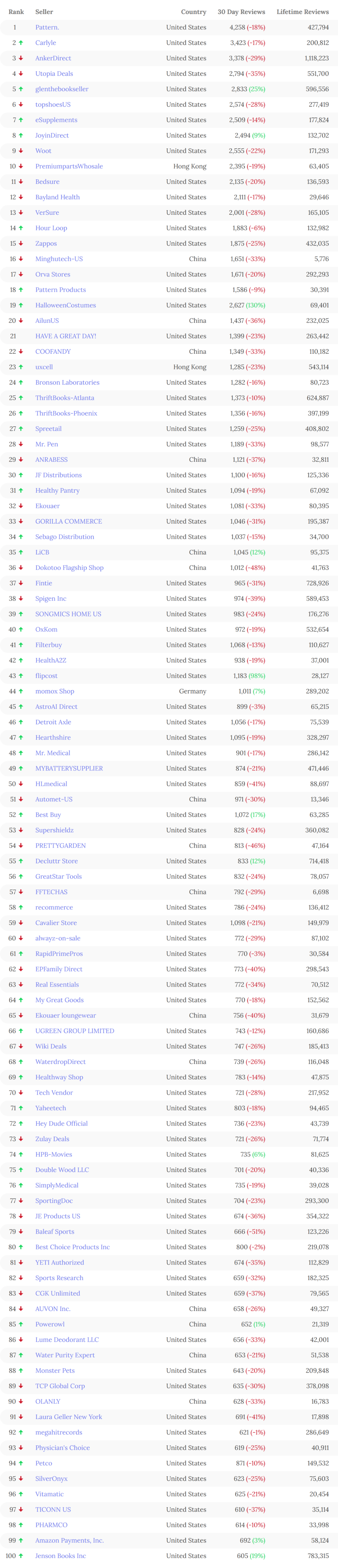Click up arrow beside Hour Loop rank

pyautogui.click(x=21, y=228)
